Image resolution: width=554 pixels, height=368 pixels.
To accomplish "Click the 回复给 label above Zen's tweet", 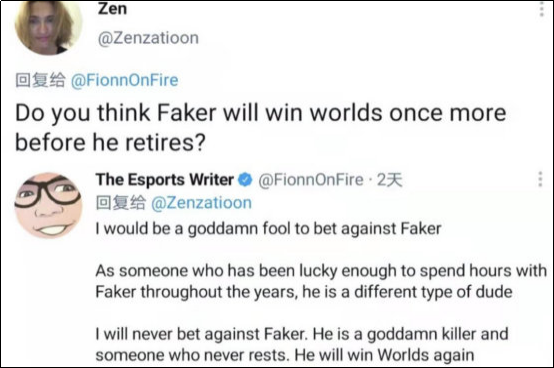I will pos(40,80).
